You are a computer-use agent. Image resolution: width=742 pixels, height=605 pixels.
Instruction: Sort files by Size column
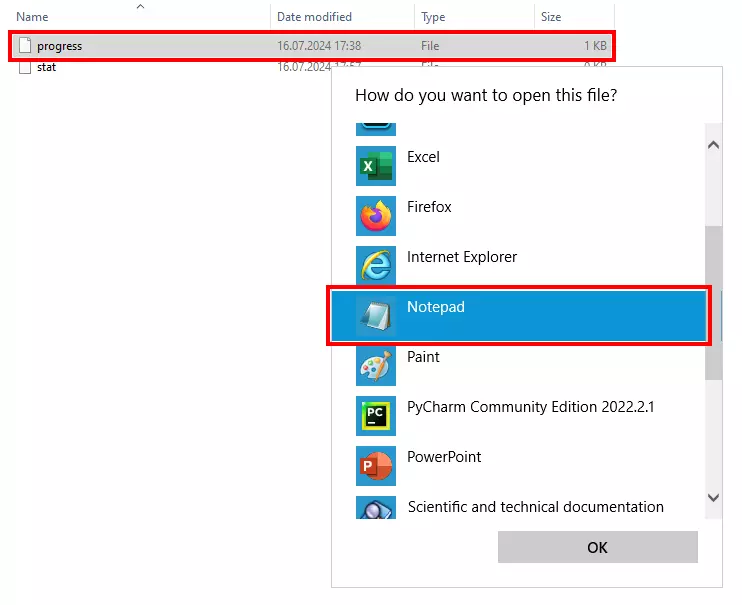(x=551, y=17)
